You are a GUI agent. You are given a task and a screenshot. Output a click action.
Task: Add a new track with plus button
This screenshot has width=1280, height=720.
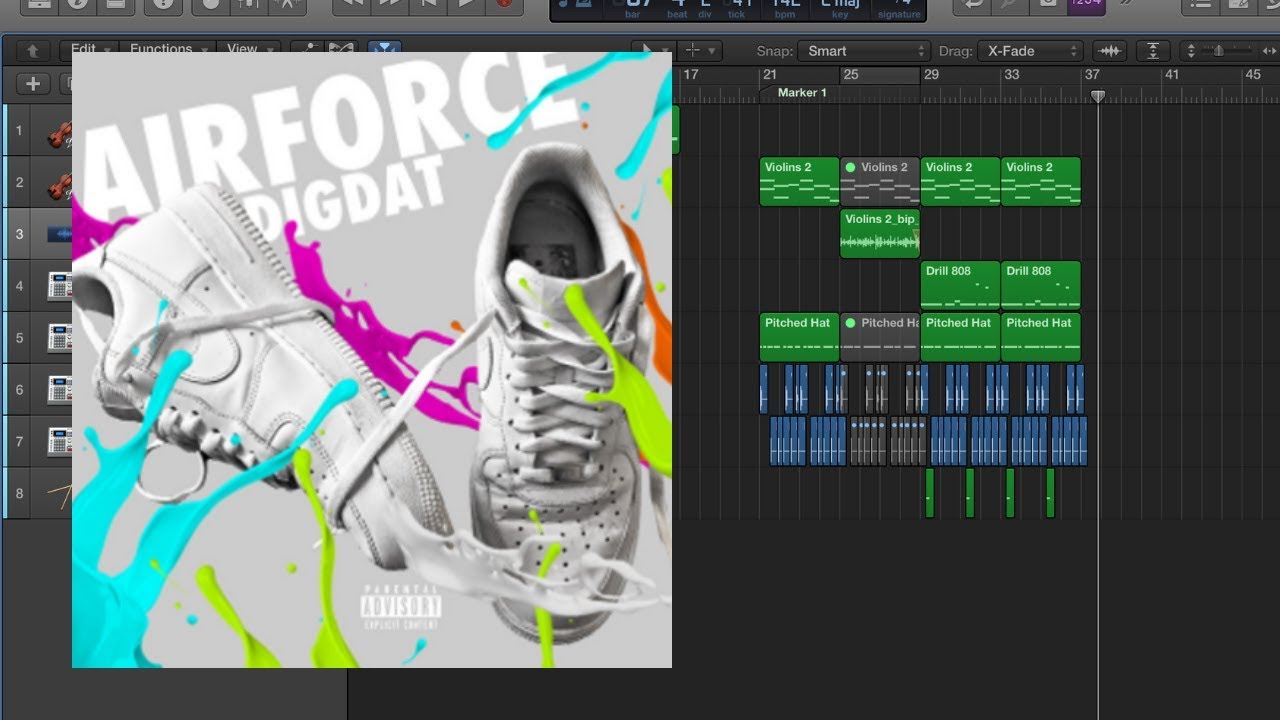click(33, 84)
